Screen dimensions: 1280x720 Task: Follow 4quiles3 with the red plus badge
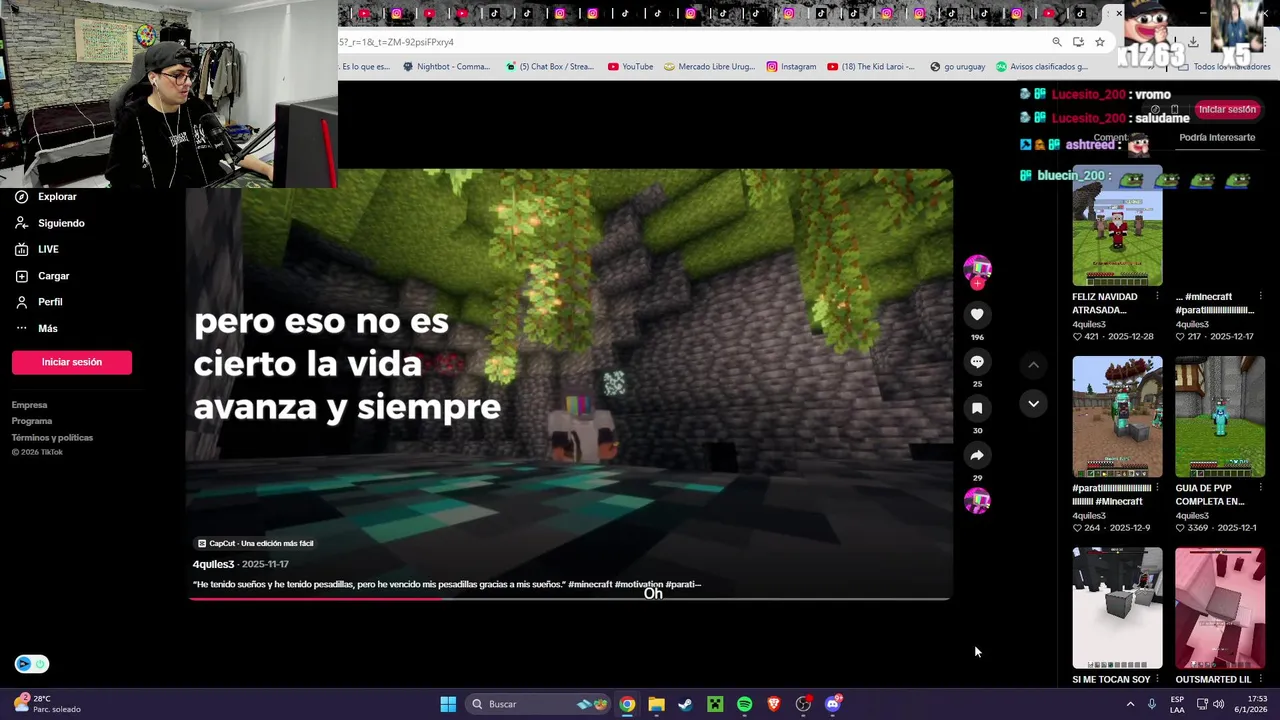coord(977,283)
